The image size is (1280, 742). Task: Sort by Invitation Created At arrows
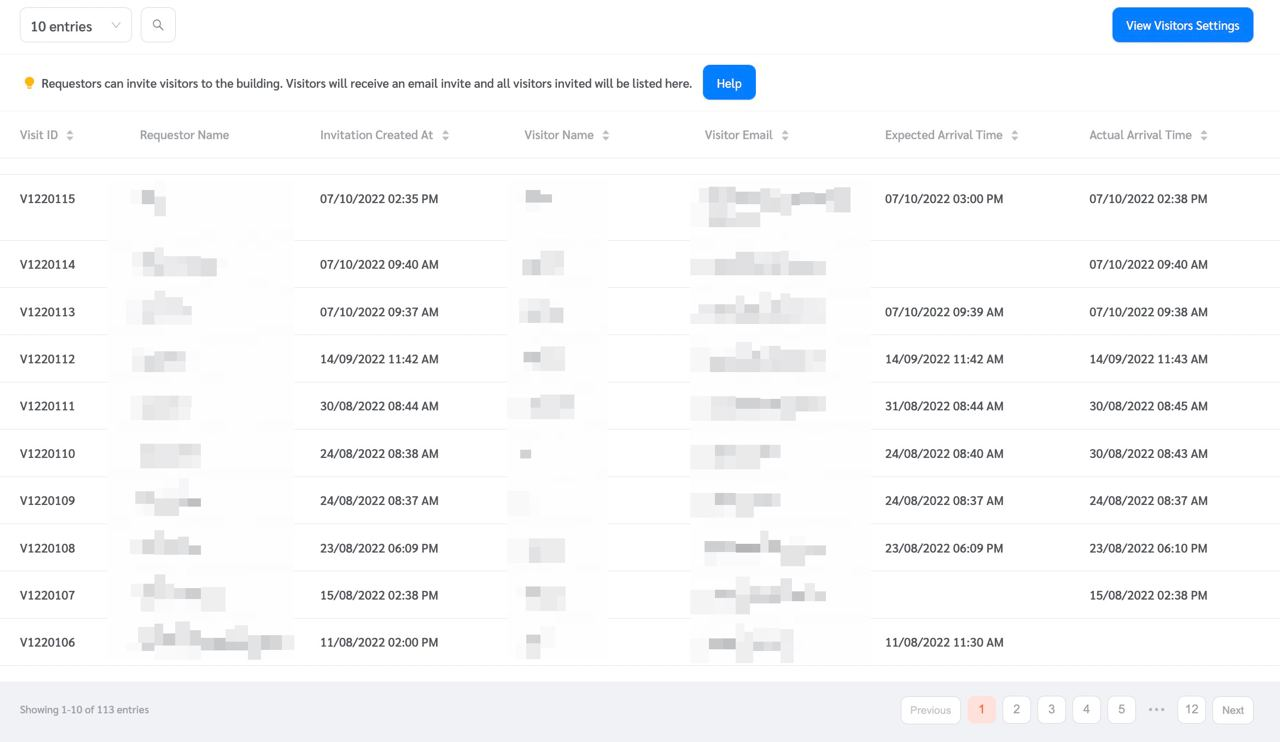click(x=445, y=135)
